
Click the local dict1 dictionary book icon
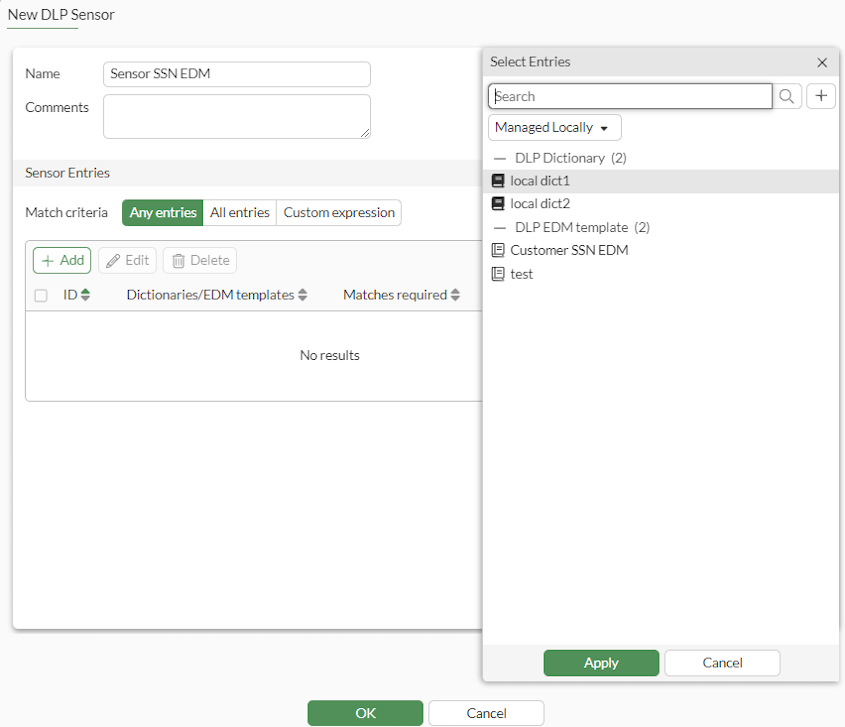[498, 181]
